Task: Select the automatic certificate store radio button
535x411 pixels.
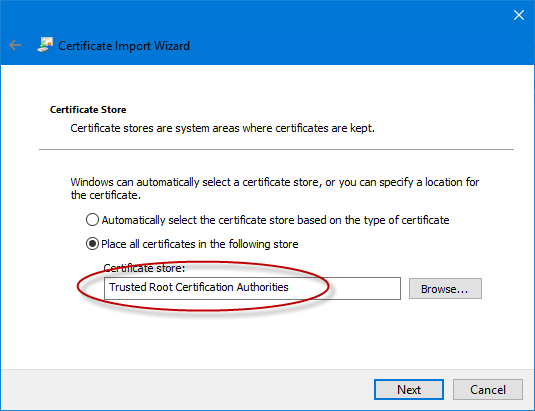Action: 92,220
